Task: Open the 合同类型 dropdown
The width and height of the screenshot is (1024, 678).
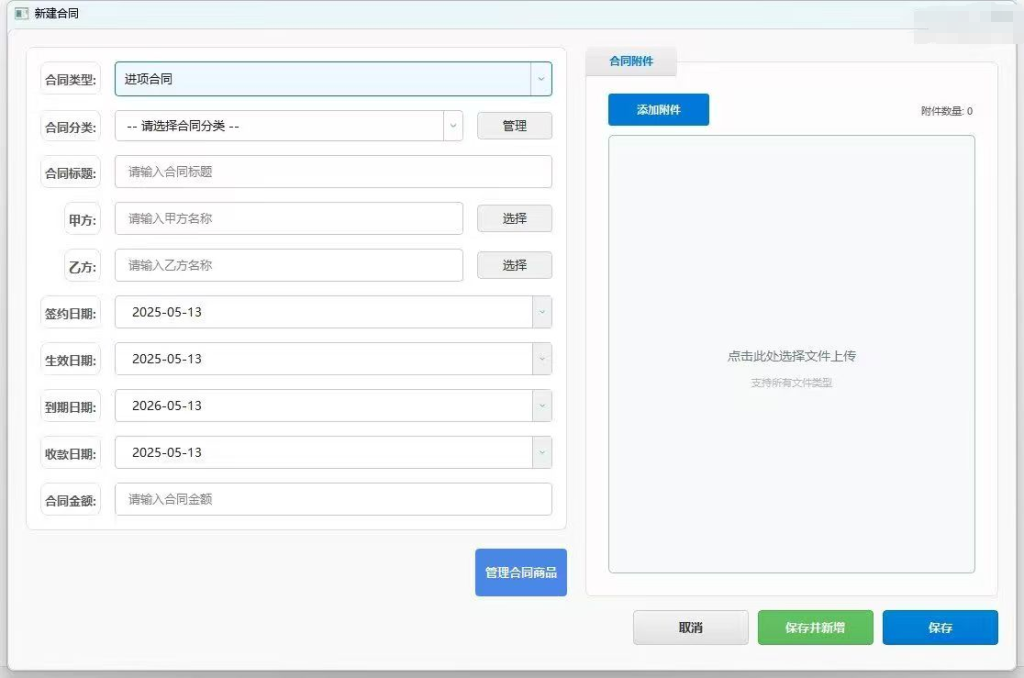Action: (541, 79)
